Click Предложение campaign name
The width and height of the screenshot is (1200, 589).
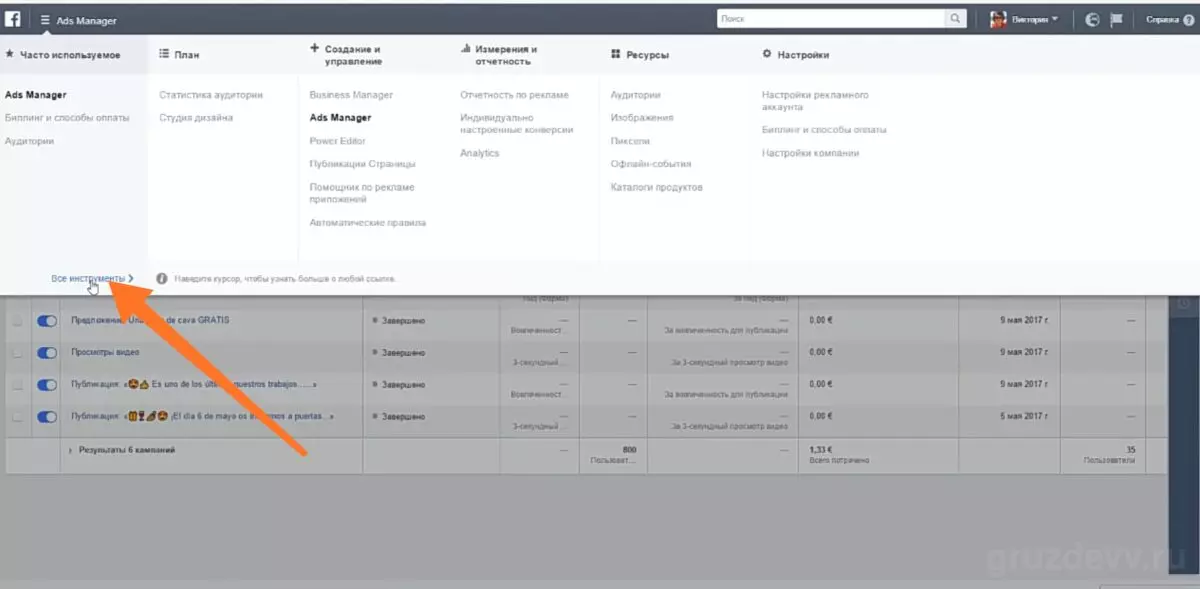coord(150,320)
